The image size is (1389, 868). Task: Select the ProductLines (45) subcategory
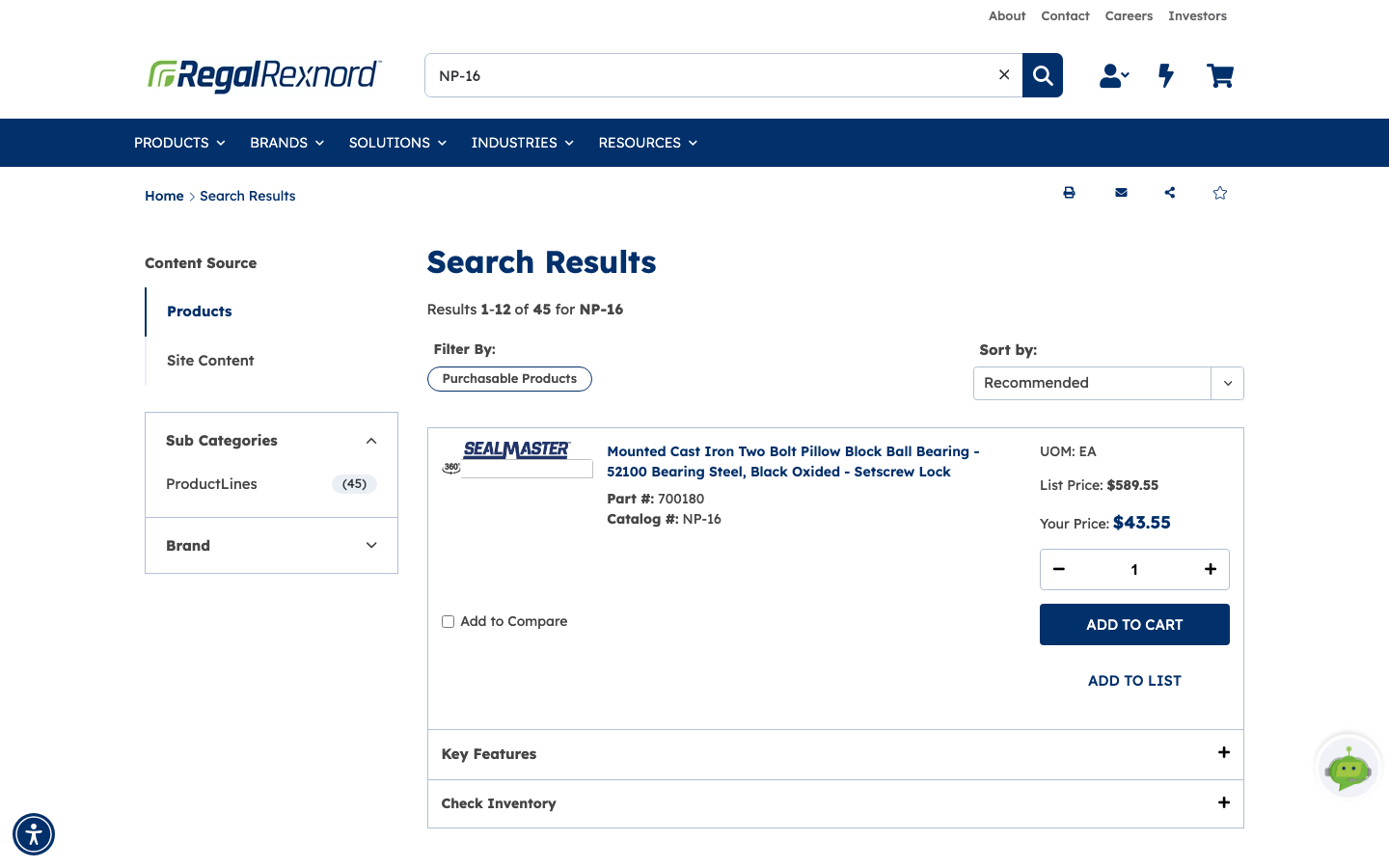(x=271, y=484)
